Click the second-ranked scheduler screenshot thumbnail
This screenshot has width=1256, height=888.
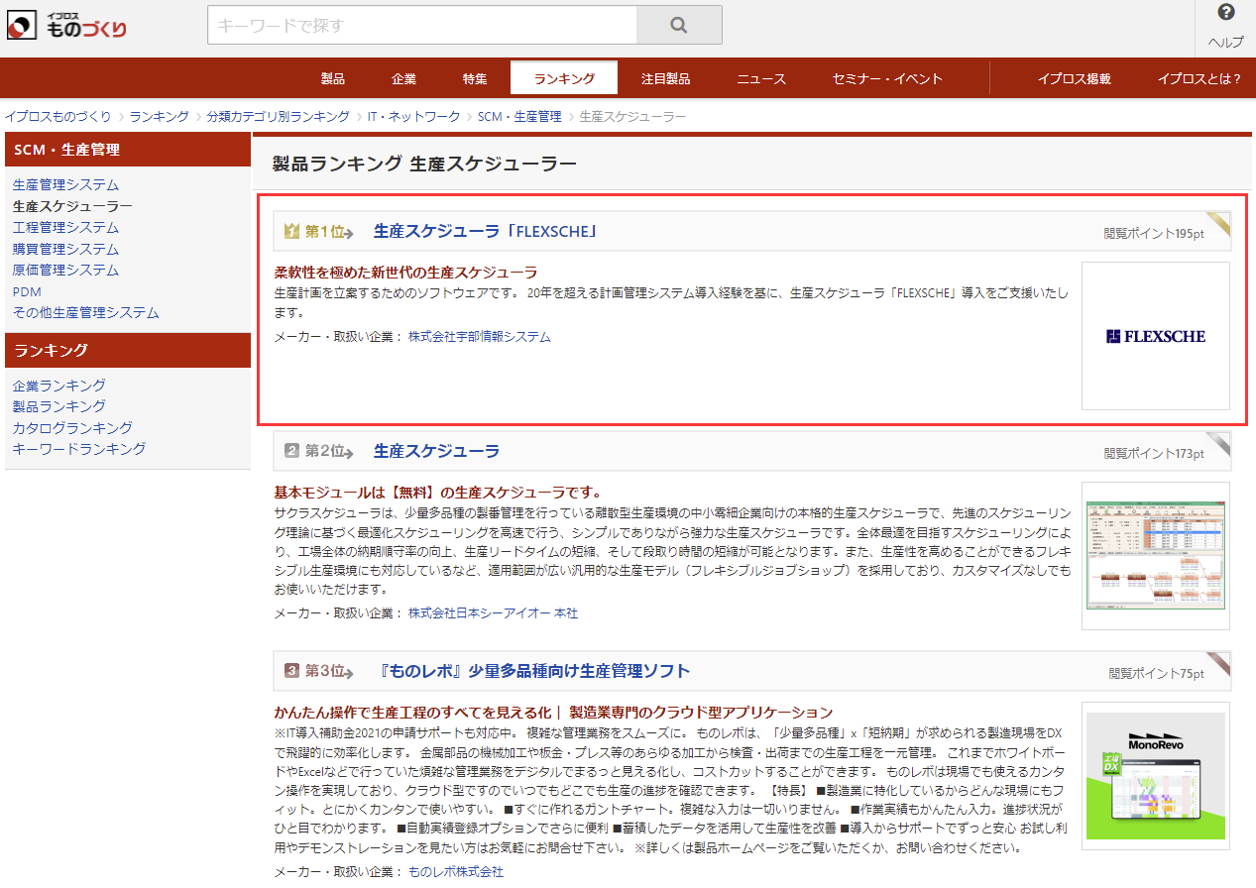[1156, 556]
